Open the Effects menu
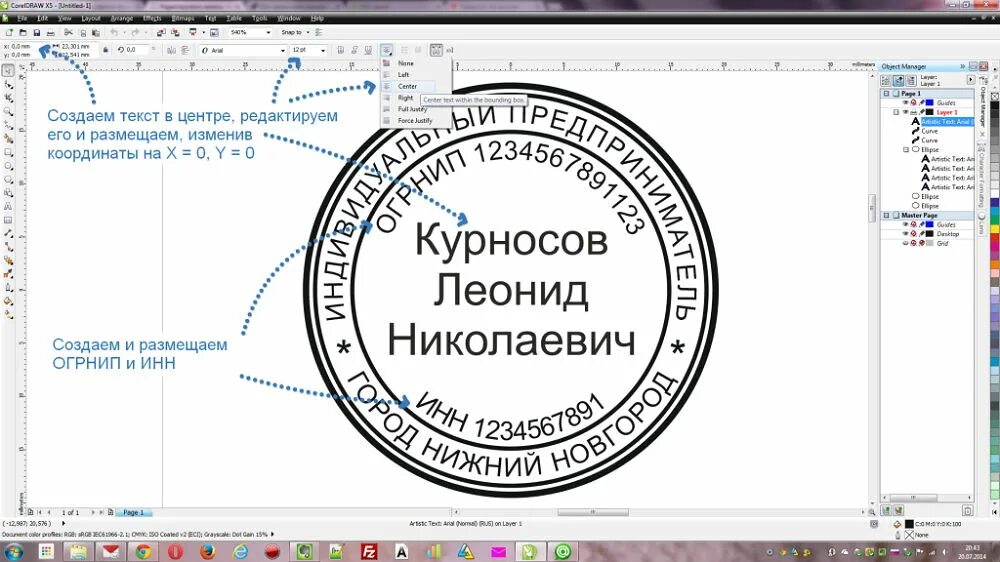1000x562 pixels. coord(152,18)
